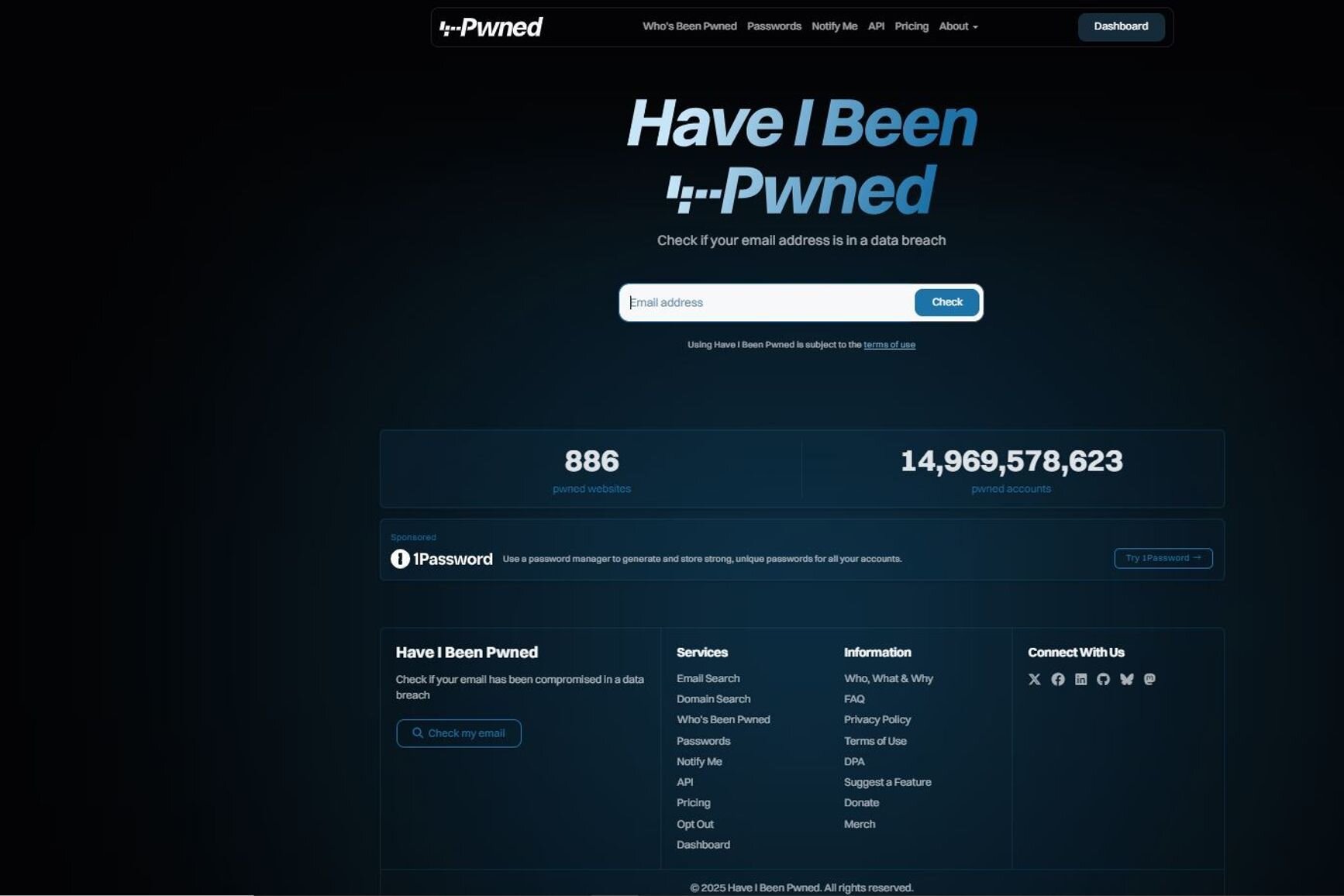Open the Dashboard footer link
The image size is (1344, 896).
[703, 845]
